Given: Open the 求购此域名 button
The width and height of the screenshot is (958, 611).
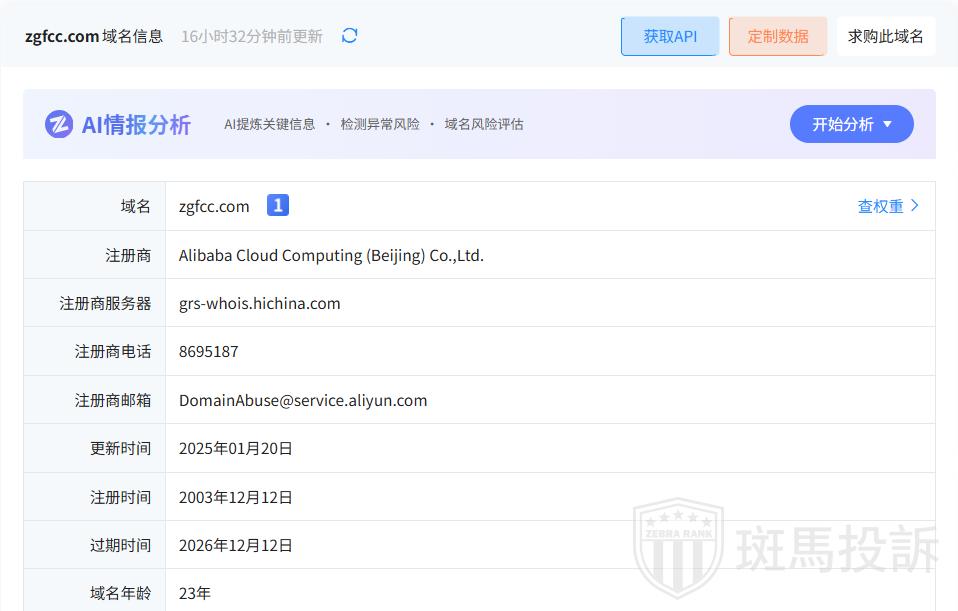Looking at the screenshot, I should coord(885,36).
